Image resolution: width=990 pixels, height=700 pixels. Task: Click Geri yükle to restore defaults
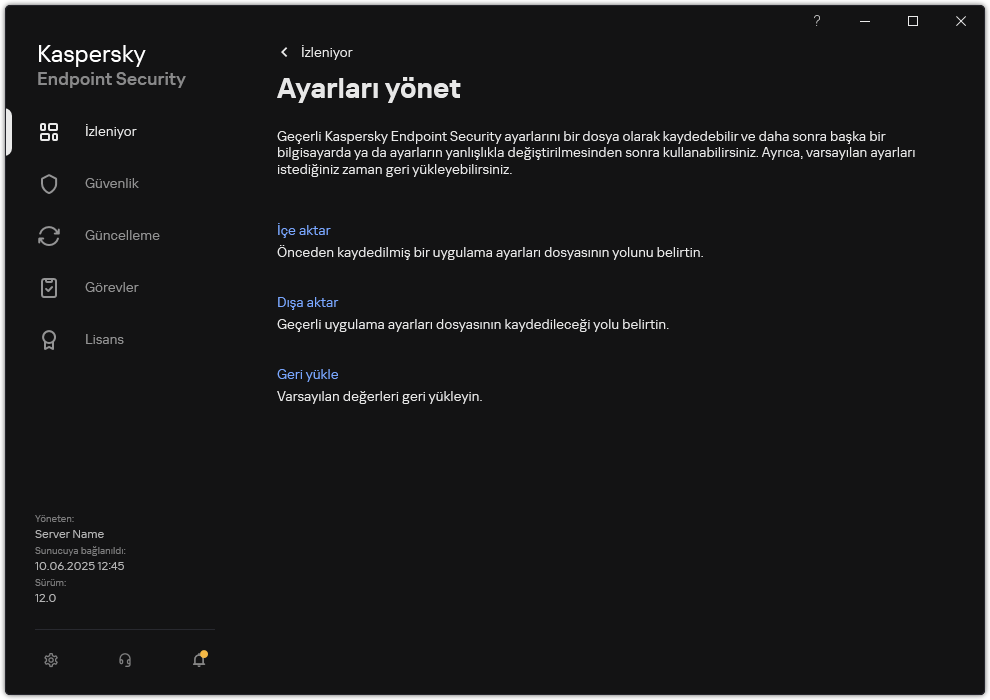(307, 374)
